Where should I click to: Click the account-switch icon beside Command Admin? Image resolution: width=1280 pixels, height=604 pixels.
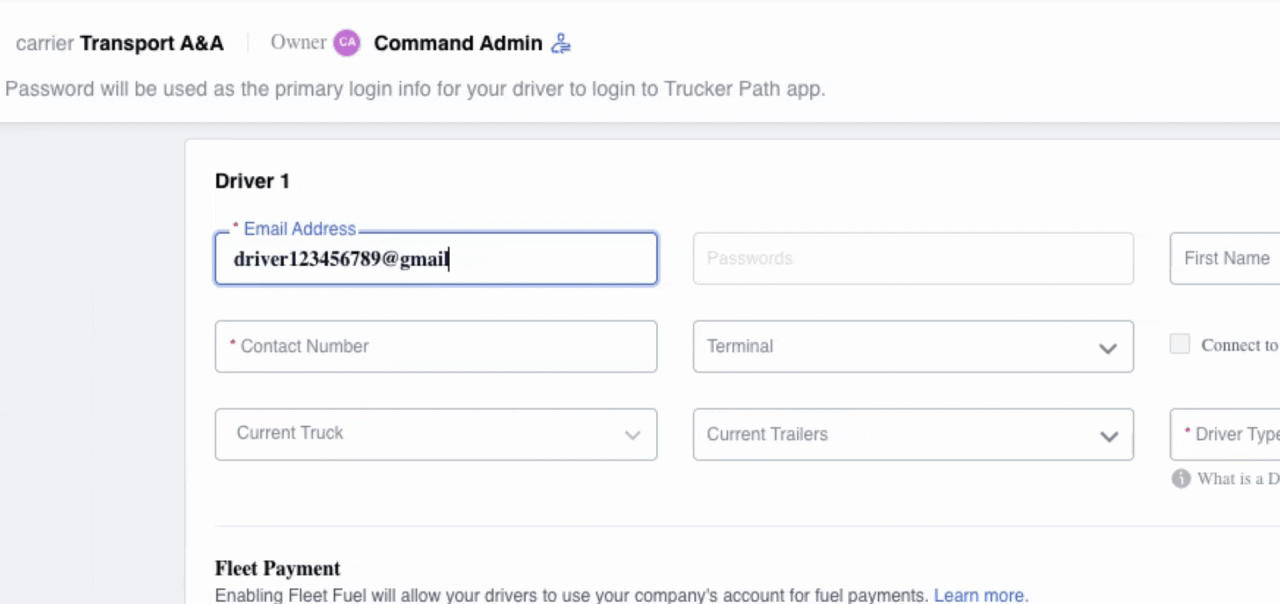coord(560,43)
